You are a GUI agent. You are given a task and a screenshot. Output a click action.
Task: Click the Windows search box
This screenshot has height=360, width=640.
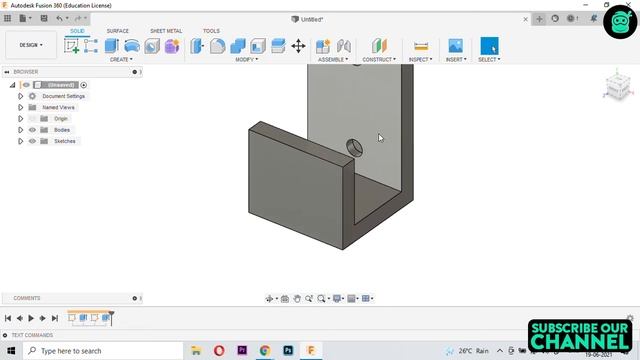[103, 351]
